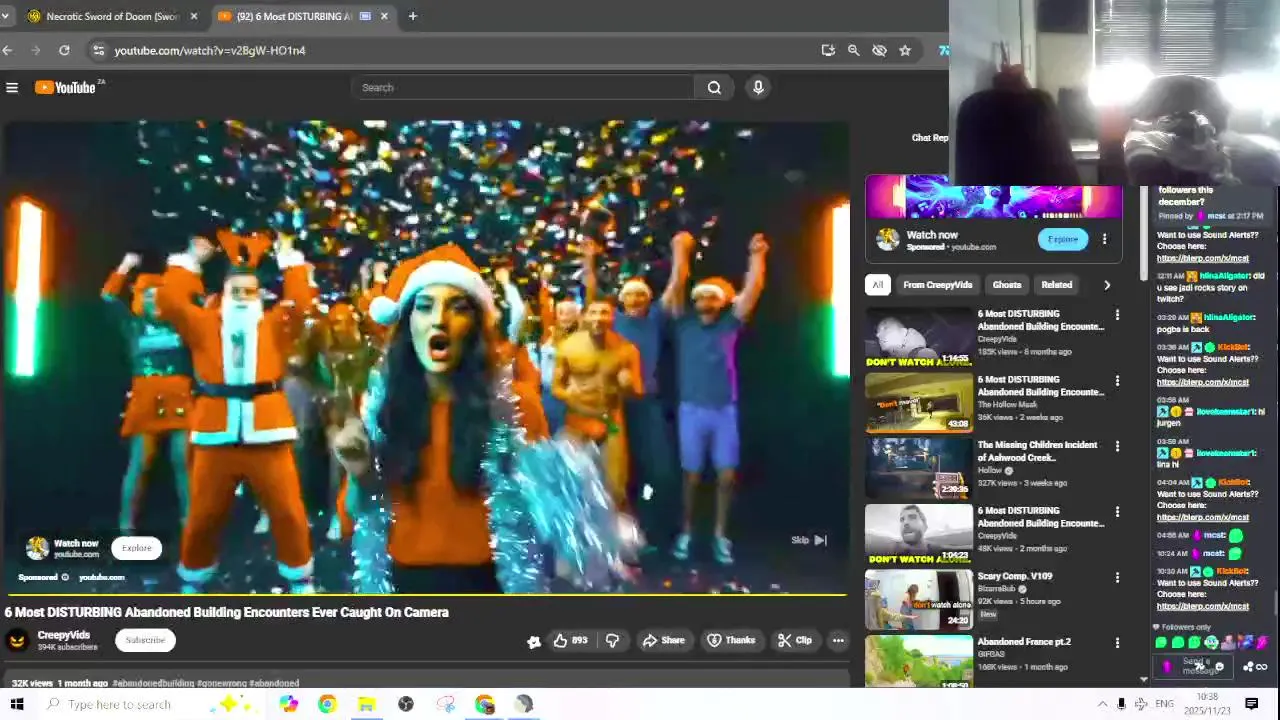Send Thanks to the creator

pyautogui.click(x=732, y=640)
